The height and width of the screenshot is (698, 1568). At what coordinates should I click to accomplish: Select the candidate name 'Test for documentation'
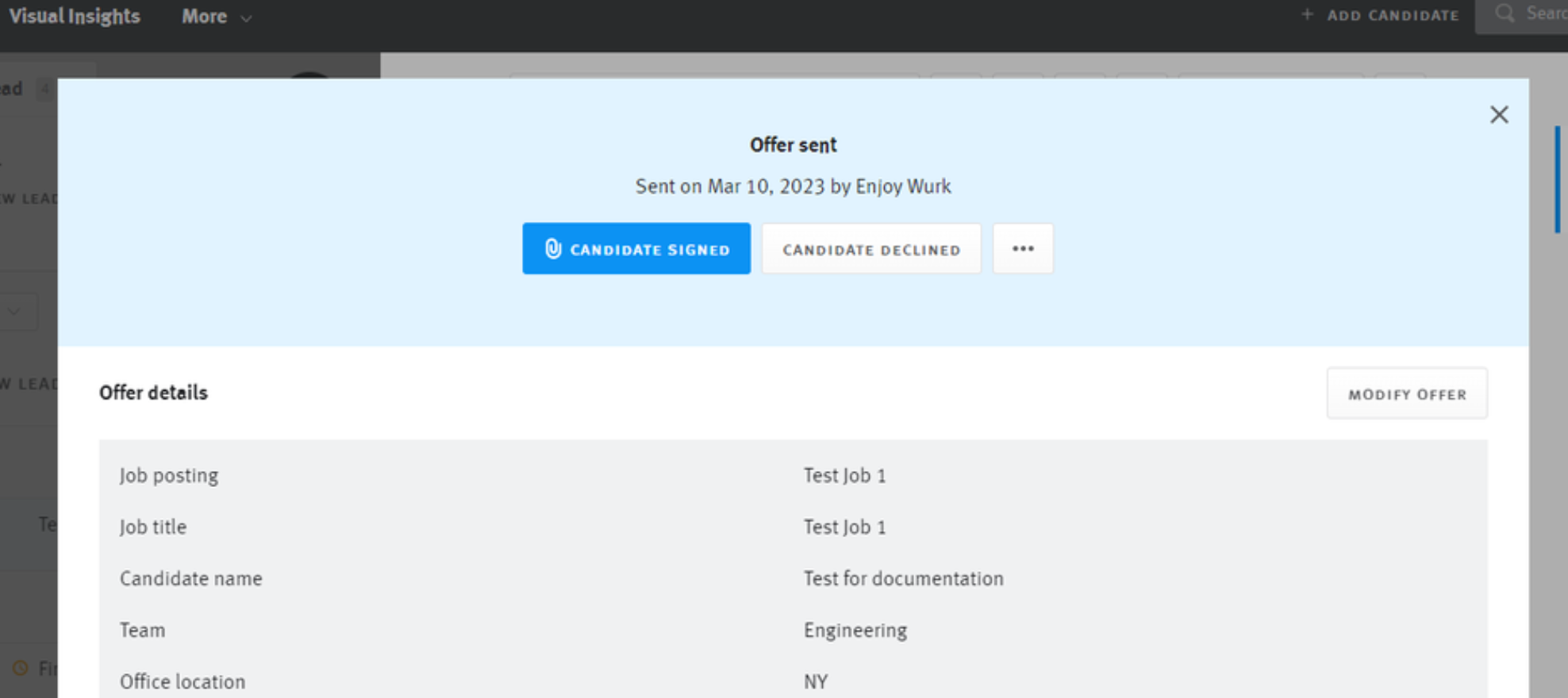[x=903, y=579]
